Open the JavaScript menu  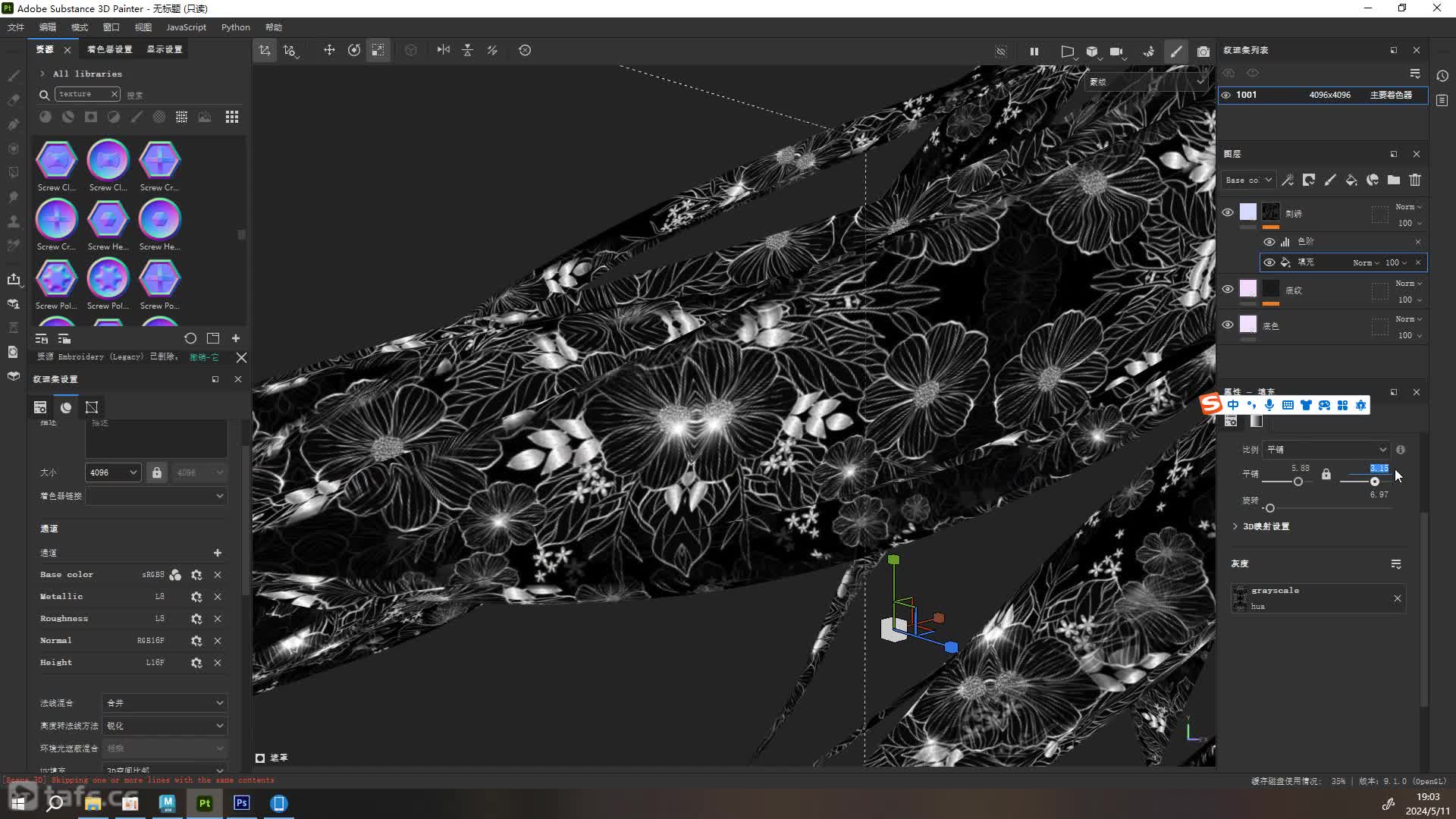[x=186, y=27]
